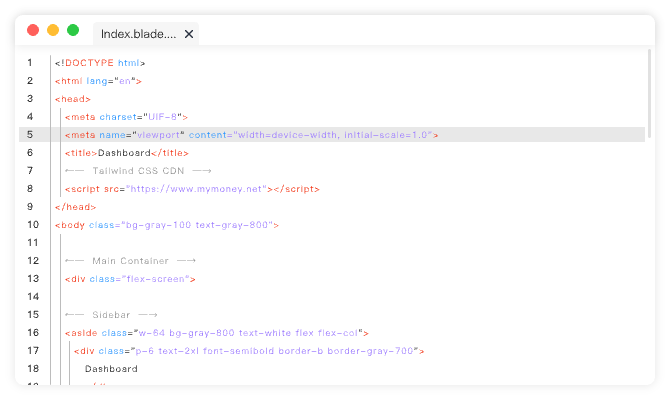The height and width of the screenshot is (400, 670).
Task: Click the DOCTYPE html declaration line
Action: tap(100, 63)
